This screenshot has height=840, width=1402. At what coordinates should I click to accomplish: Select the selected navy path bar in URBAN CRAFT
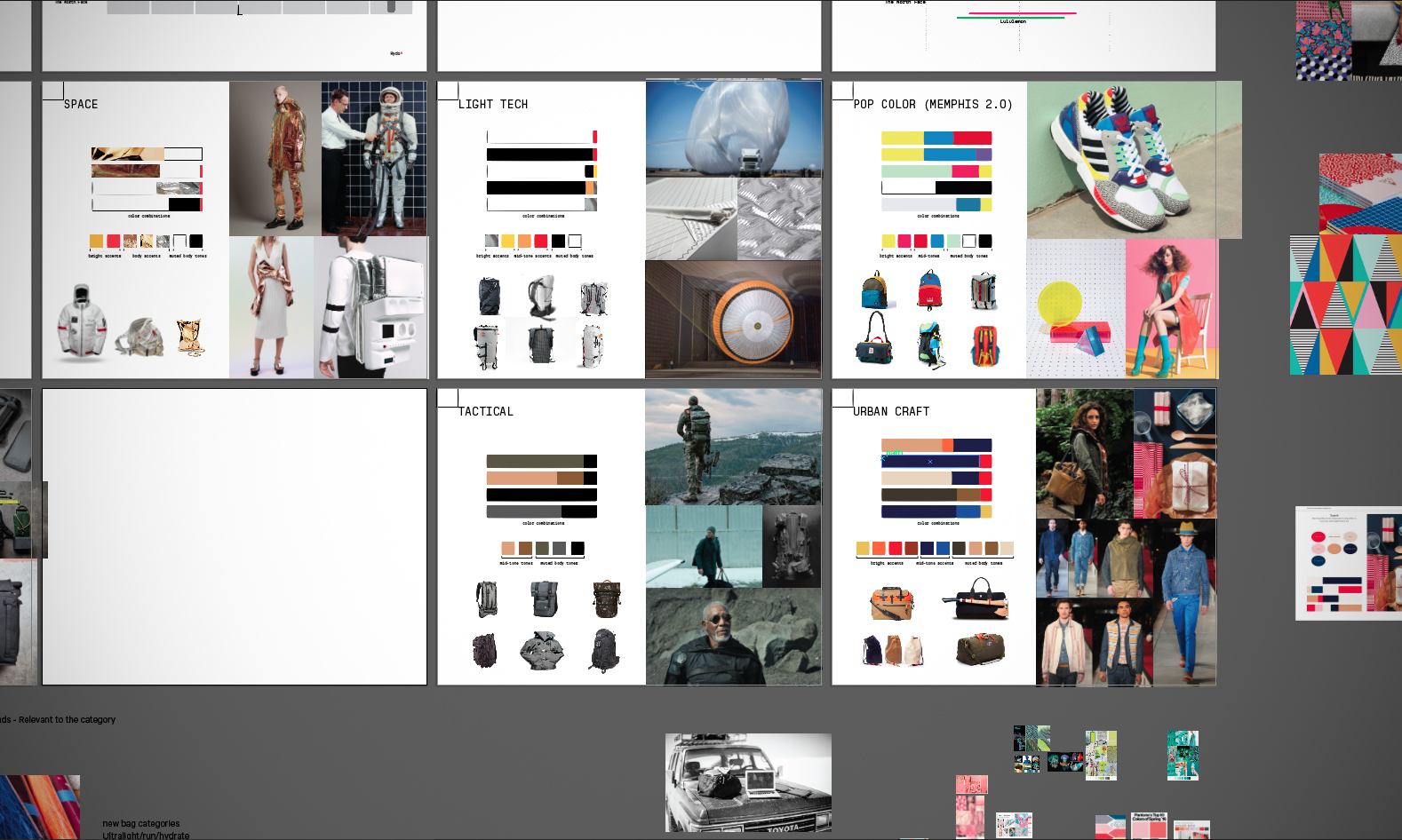point(930,461)
